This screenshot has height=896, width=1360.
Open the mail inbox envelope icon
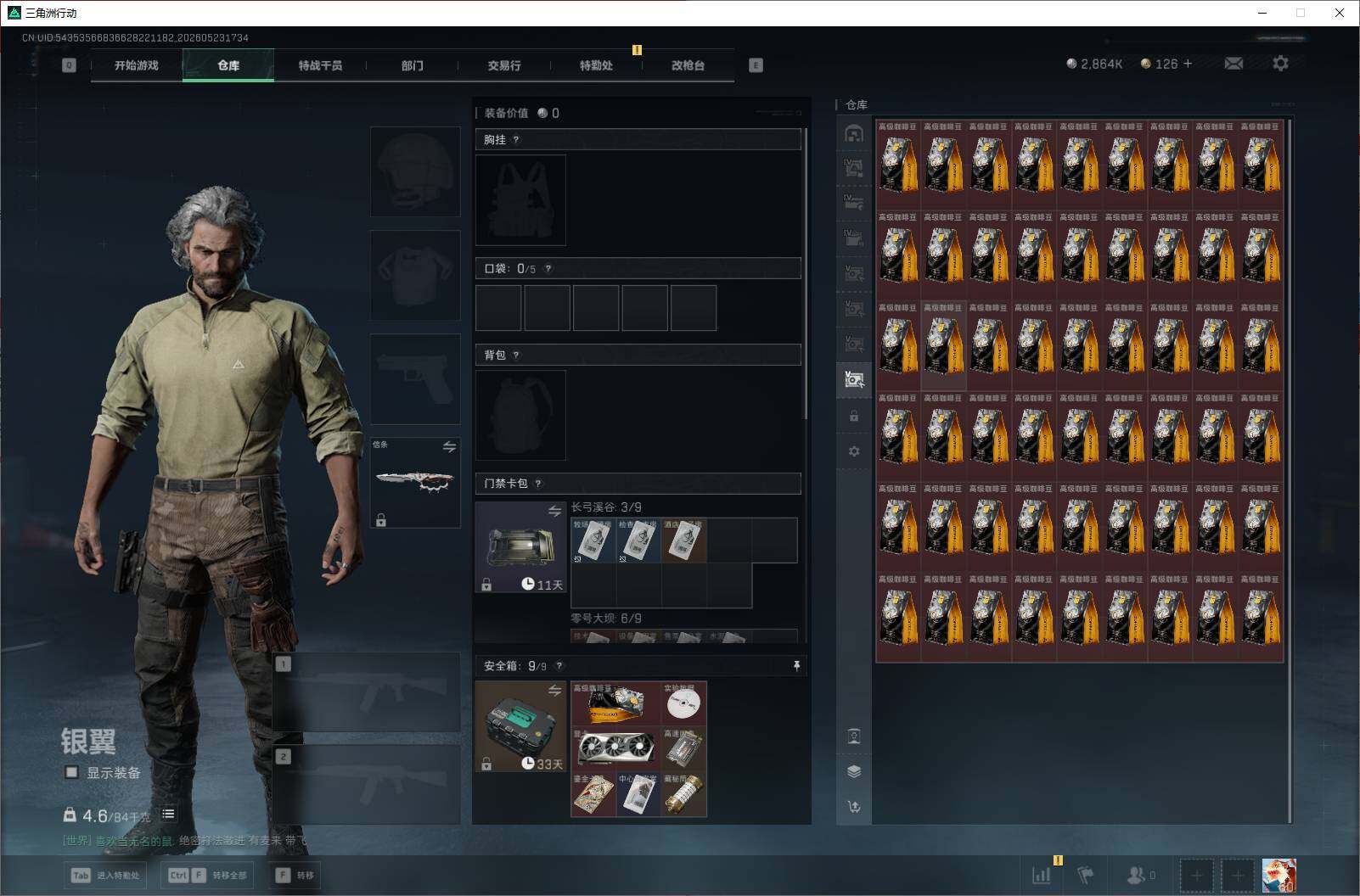point(1234,64)
